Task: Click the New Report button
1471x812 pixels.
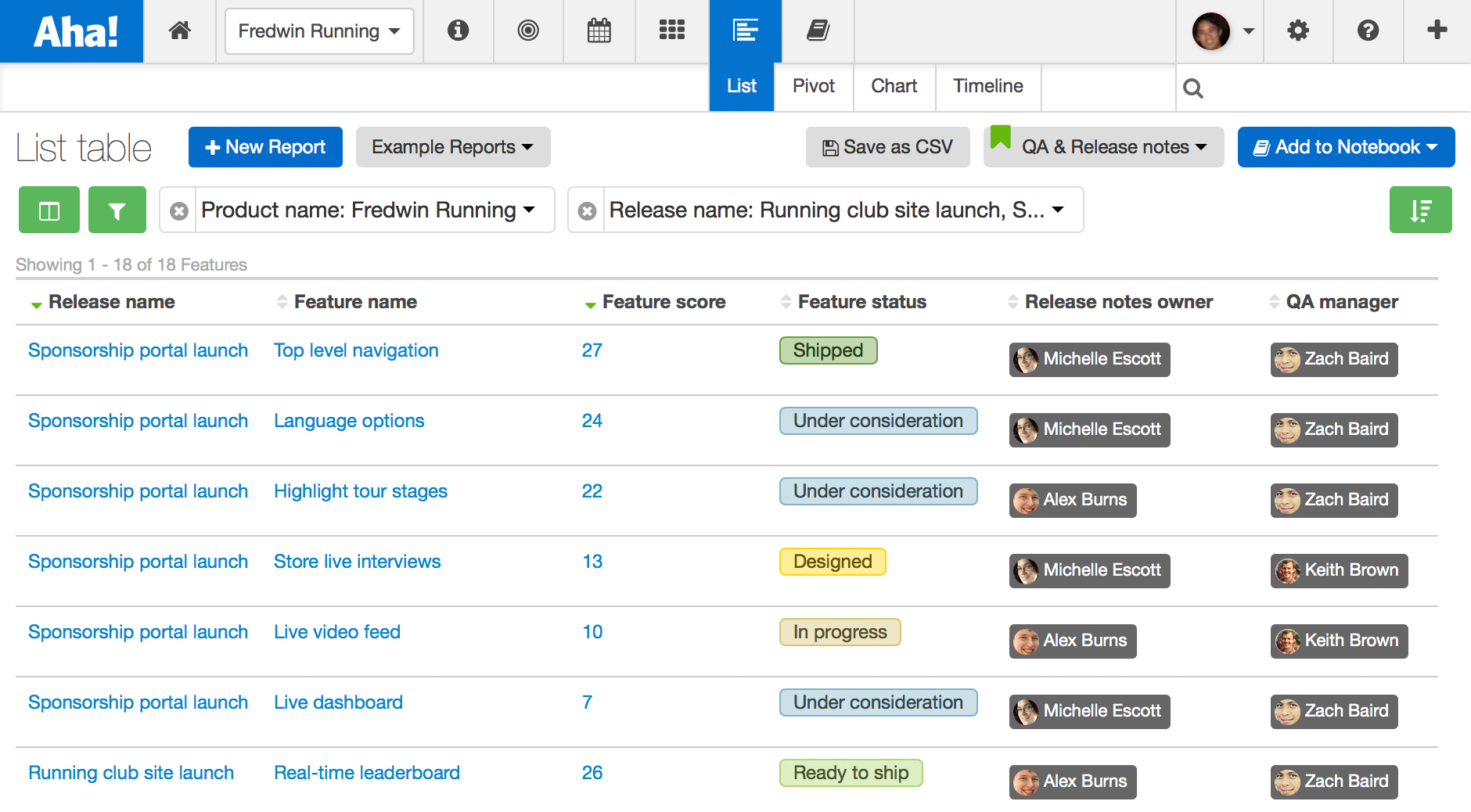Action: click(x=265, y=147)
